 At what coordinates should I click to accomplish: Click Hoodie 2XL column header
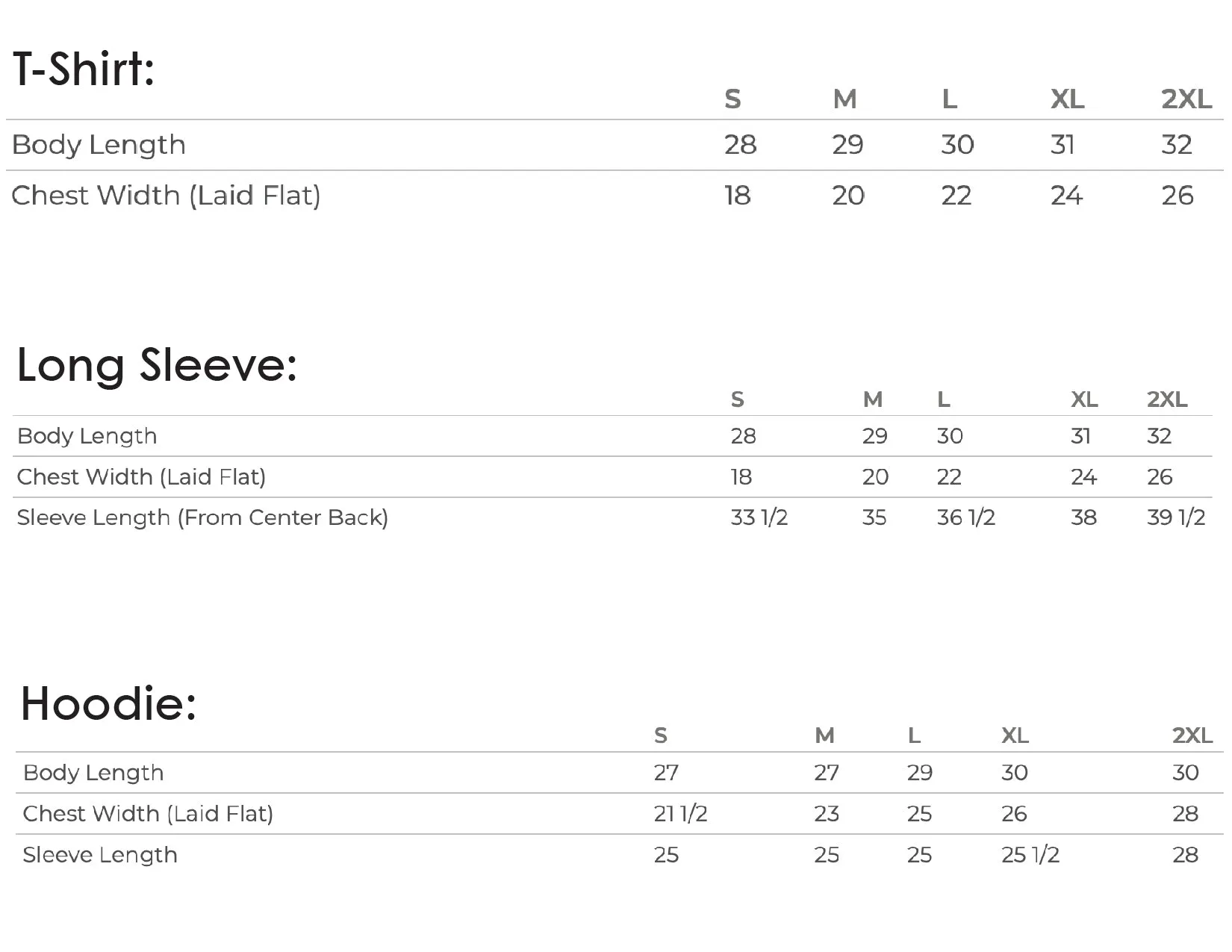[x=1192, y=735]
